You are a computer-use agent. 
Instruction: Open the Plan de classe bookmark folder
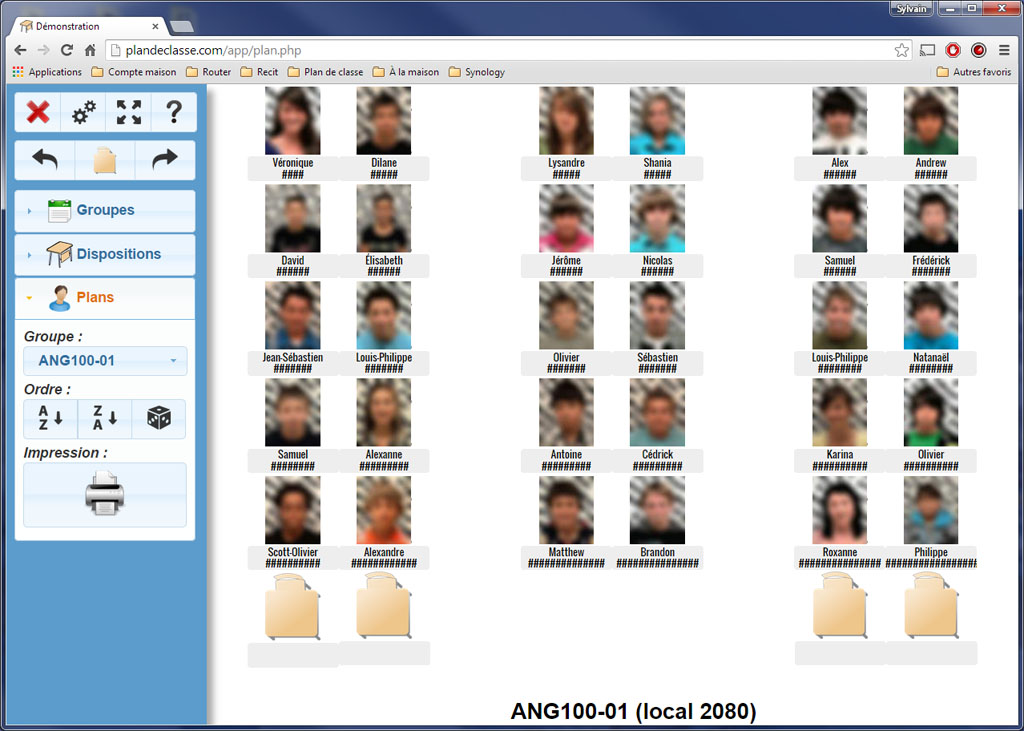click(x=325, y=72)
